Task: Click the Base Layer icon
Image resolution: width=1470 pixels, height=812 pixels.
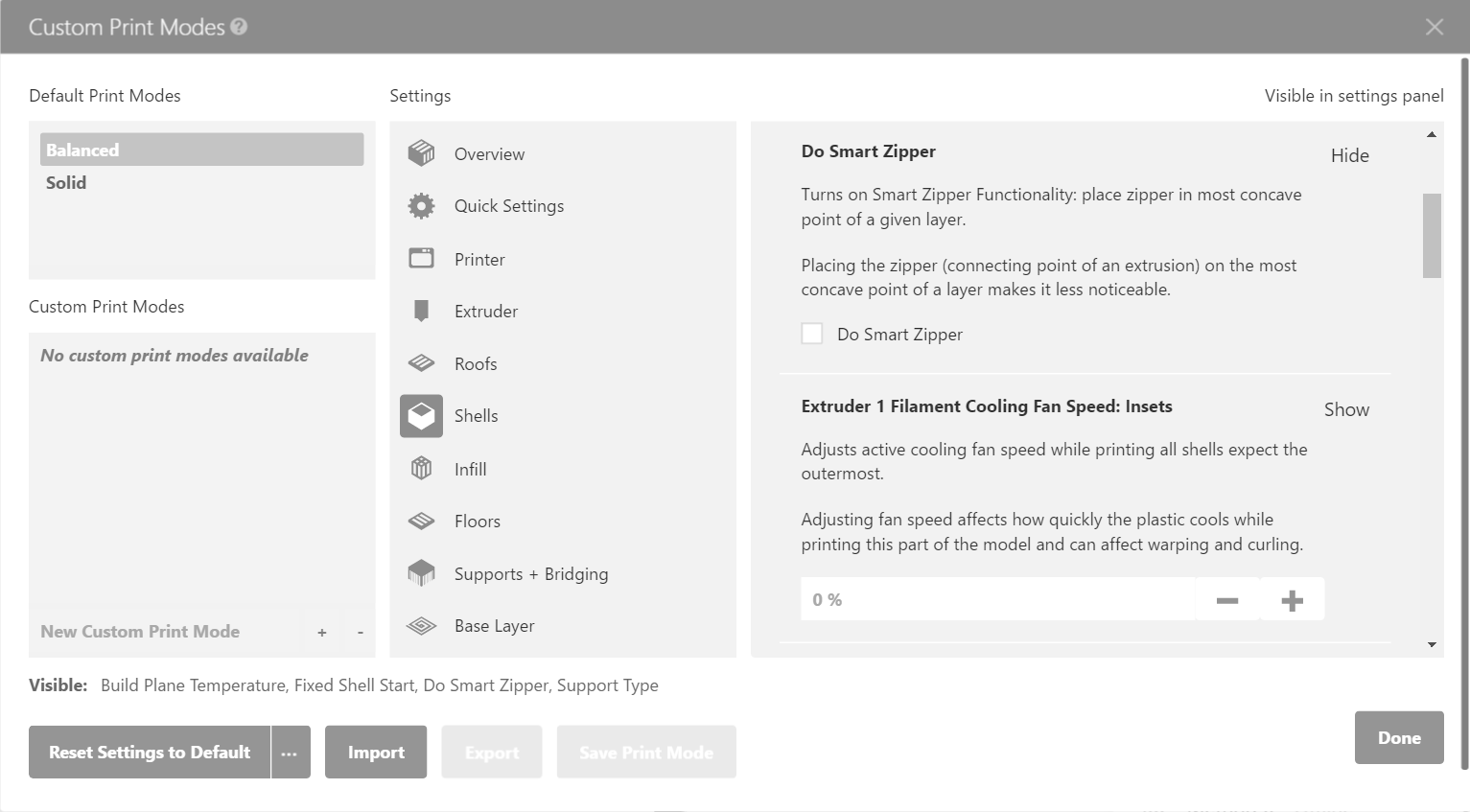Action: tap(421, 626)
